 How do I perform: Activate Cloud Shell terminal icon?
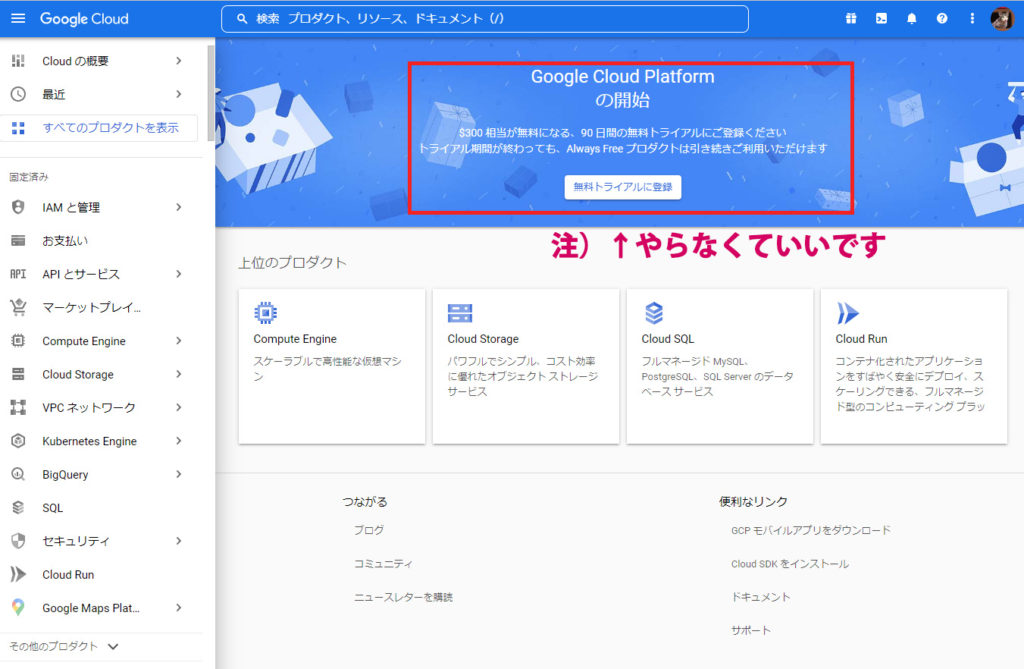pos(881,18)
